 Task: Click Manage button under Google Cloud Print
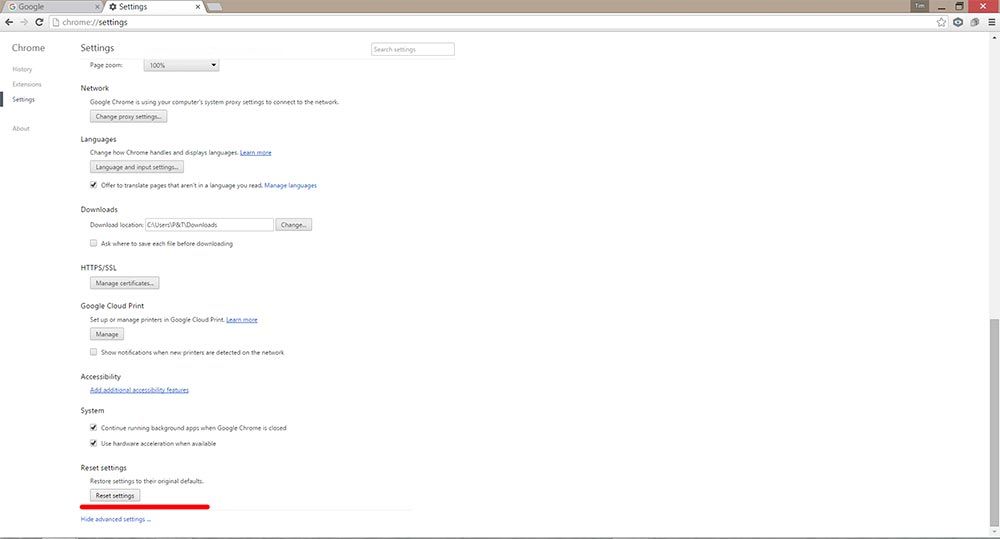click(x=107, y=334)
